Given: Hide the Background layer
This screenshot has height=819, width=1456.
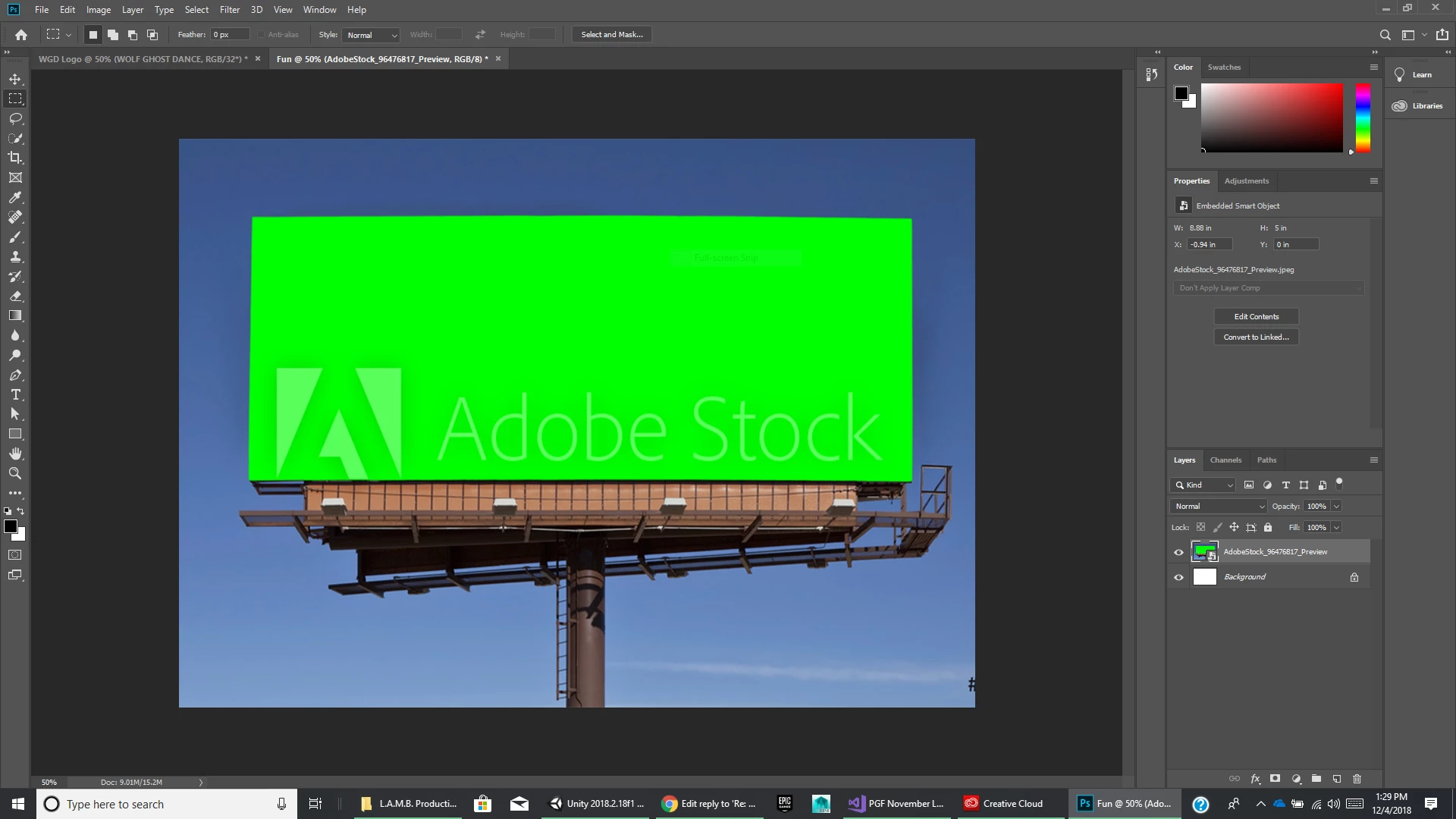Looking at the screenshot, I should [1178, 577].
